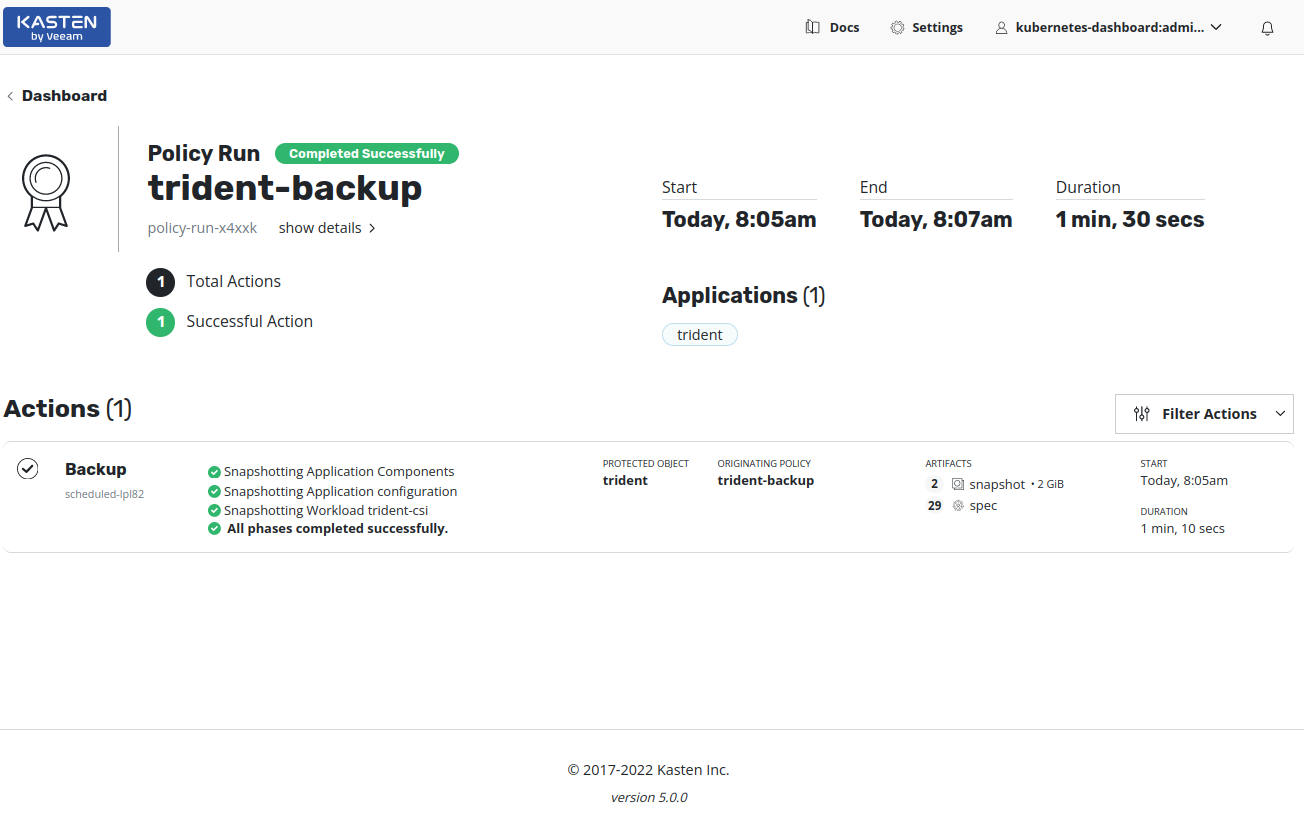The width and height of the screenshot is (1304, 816).
Task: Click the policy-run-x4xxk identifier
Action: 202,228
